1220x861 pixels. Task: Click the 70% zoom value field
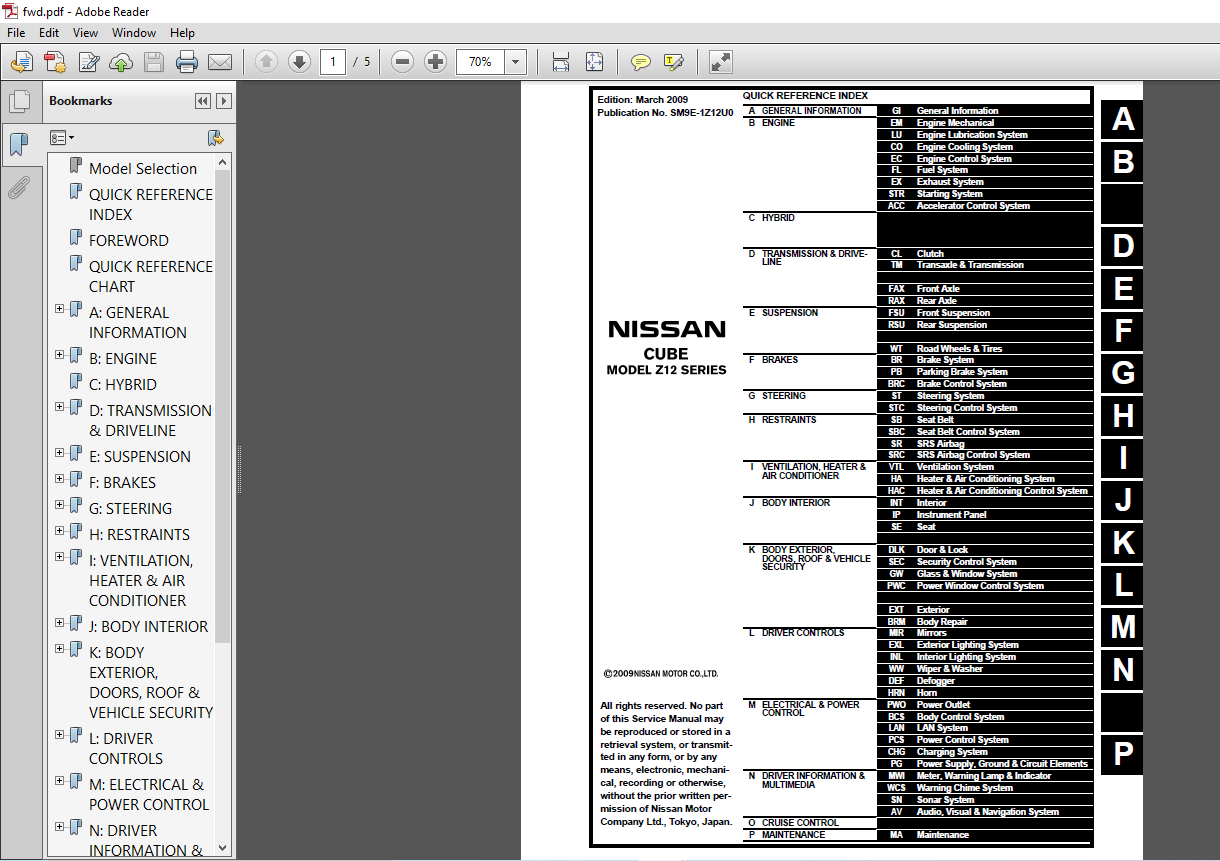click(x=481, y=62)
